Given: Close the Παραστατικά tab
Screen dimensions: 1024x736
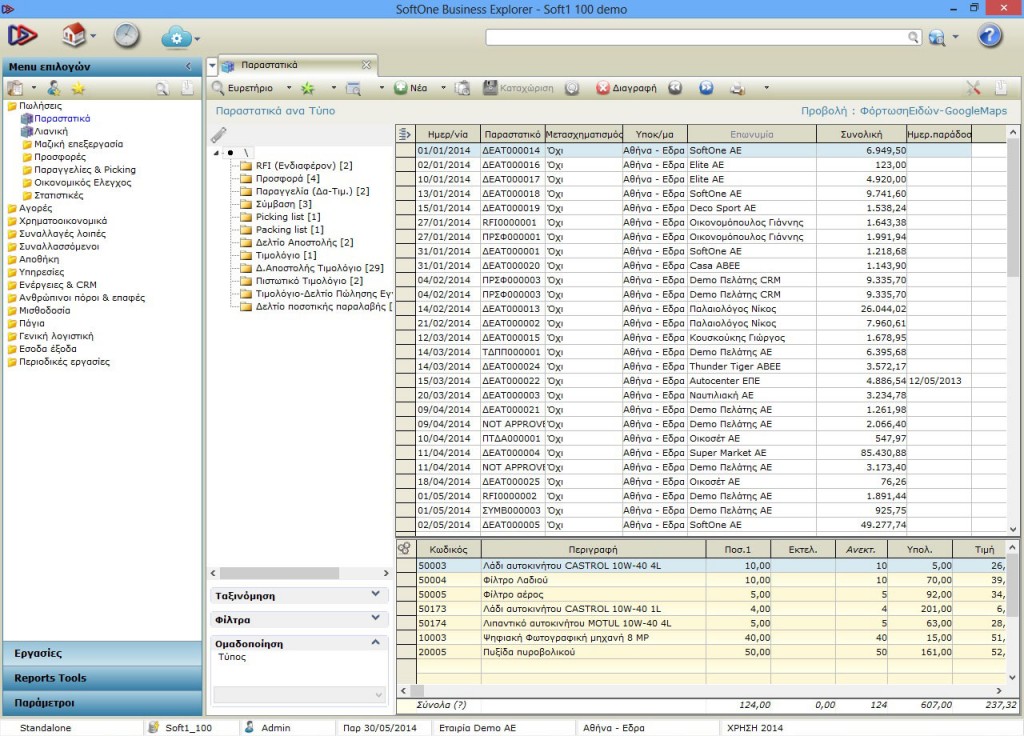Looking at the screenshot, I should 366,65.
